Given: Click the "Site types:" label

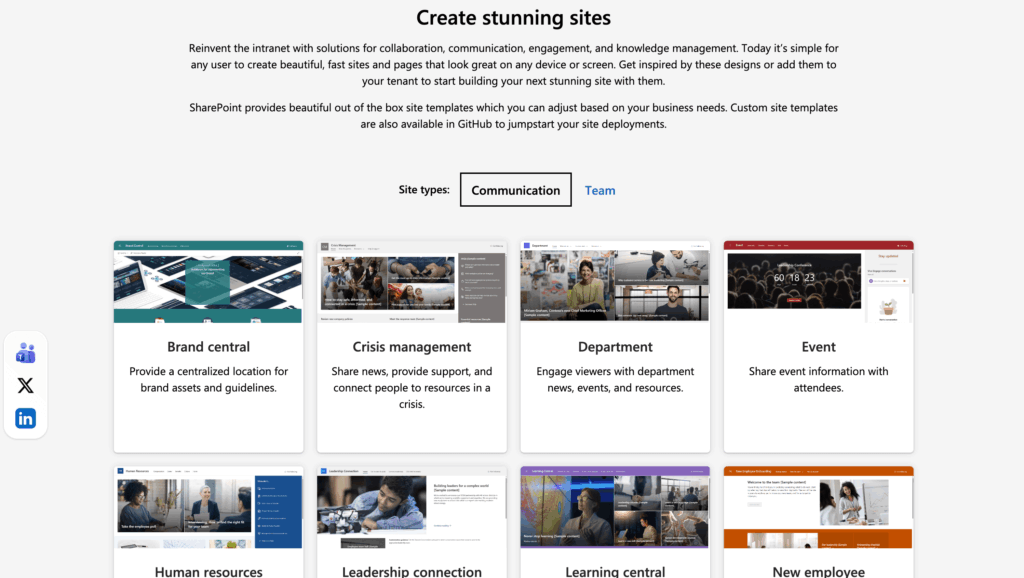Looking at the screenshot, I should [x=424, y=189].
